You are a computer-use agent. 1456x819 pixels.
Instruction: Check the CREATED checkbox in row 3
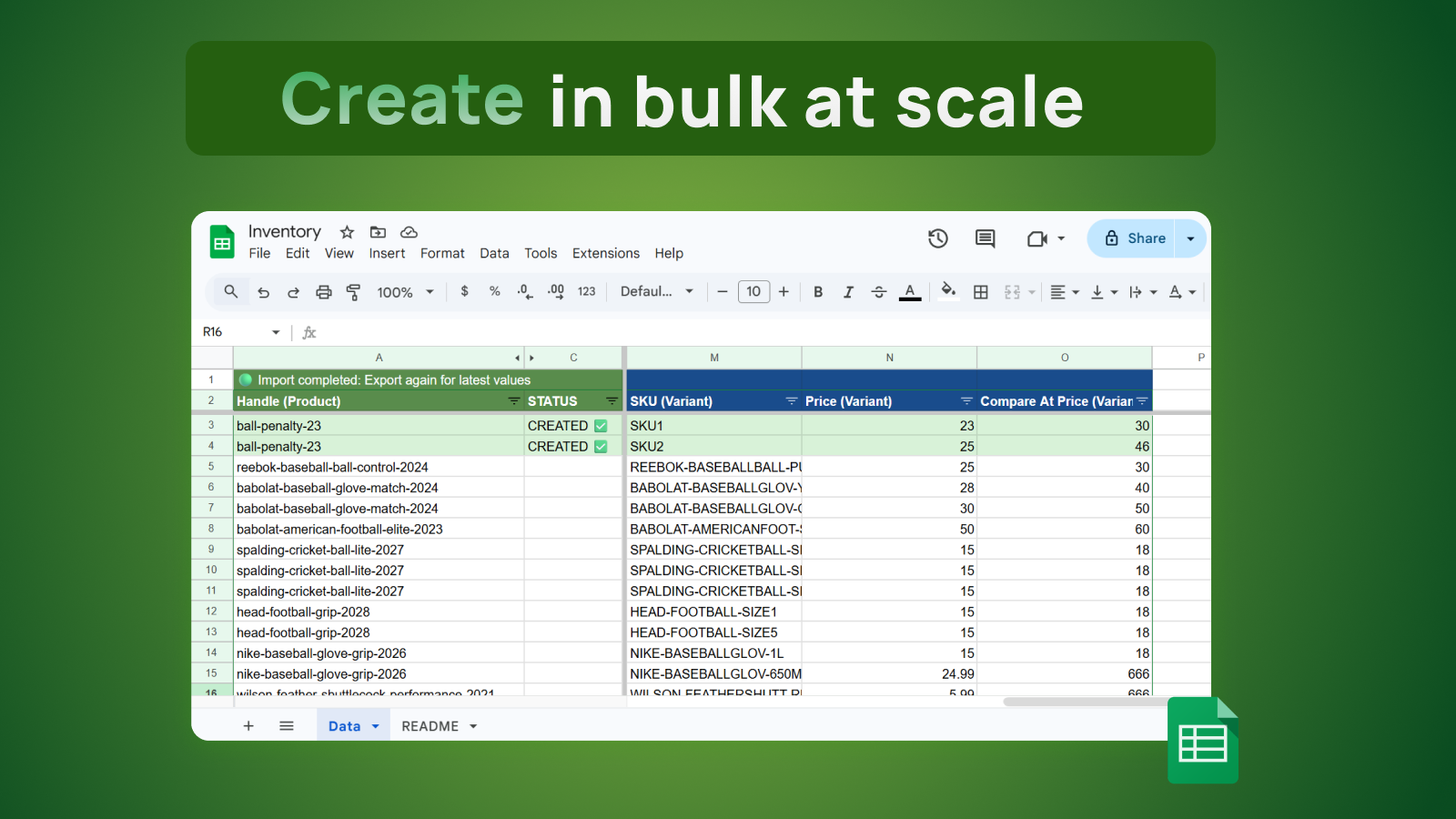(601, 425)
